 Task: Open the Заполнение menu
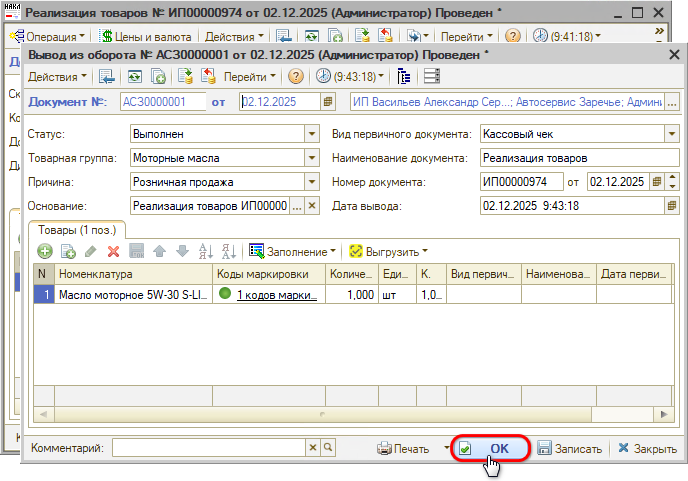[x=292, y=251]
